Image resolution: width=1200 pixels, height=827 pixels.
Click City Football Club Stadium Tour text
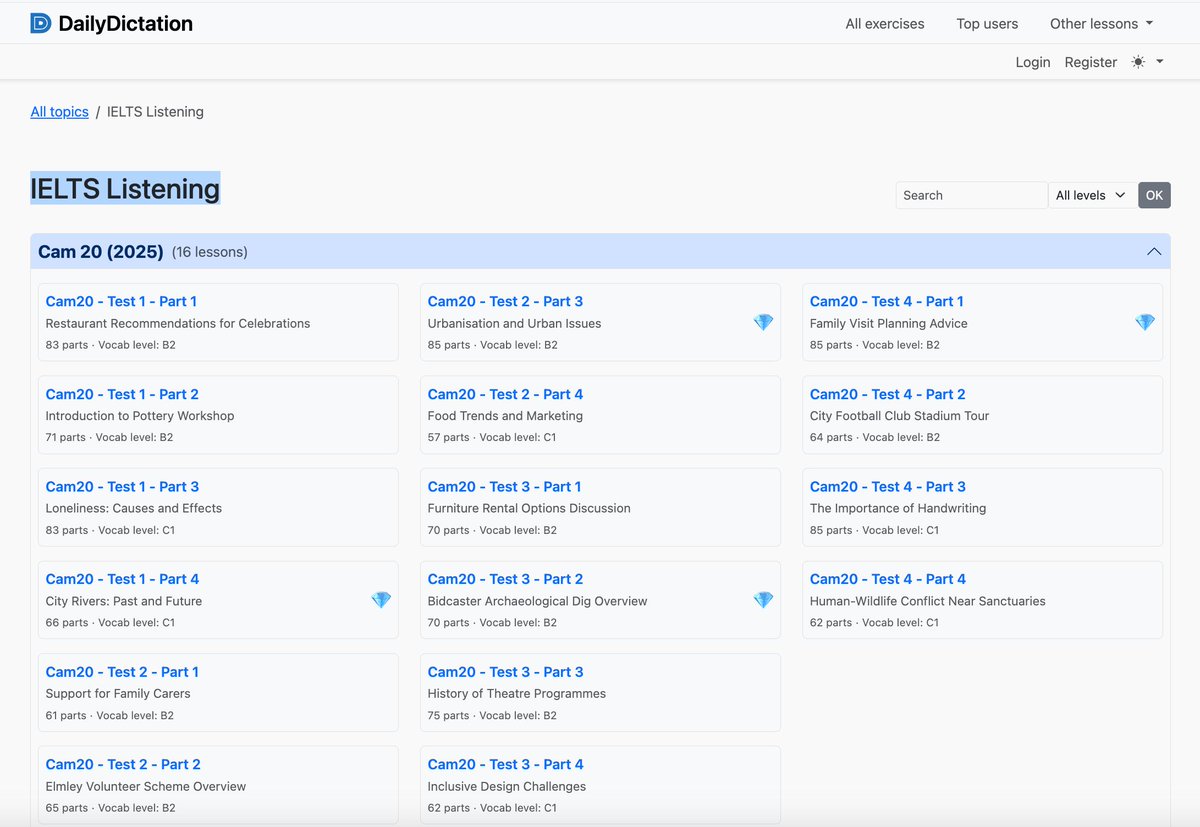pos(899,416)
